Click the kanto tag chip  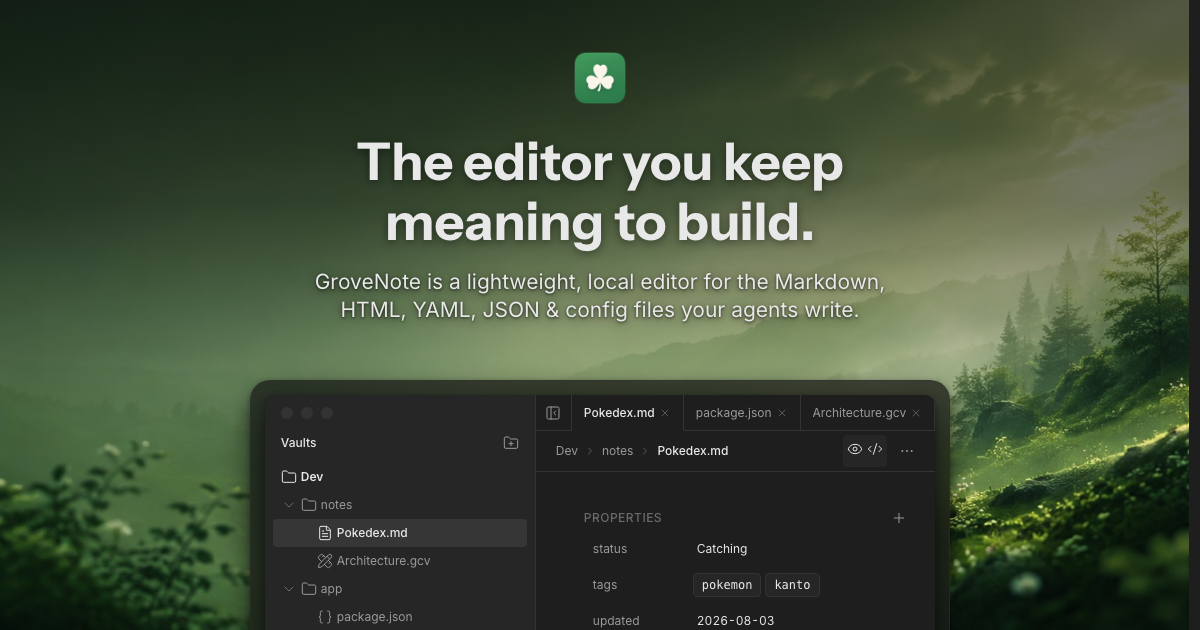coord(792,585)
